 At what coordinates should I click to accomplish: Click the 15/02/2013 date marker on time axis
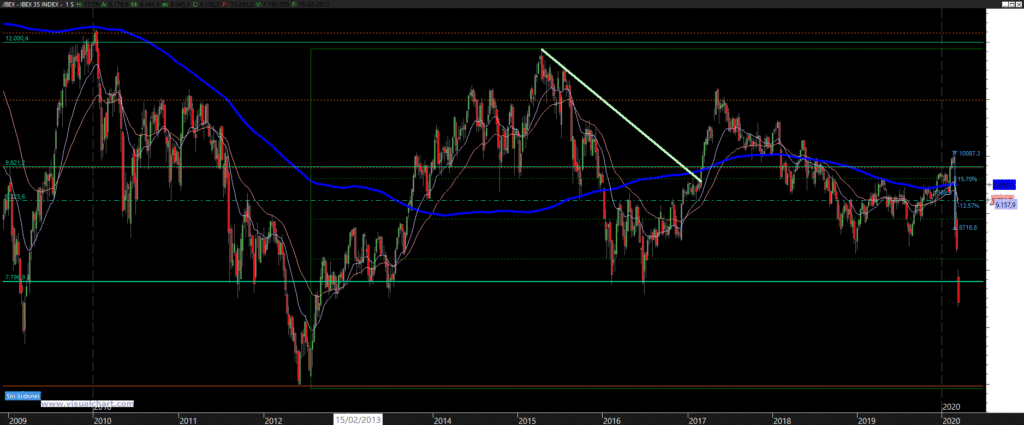[x=358, y=419]
